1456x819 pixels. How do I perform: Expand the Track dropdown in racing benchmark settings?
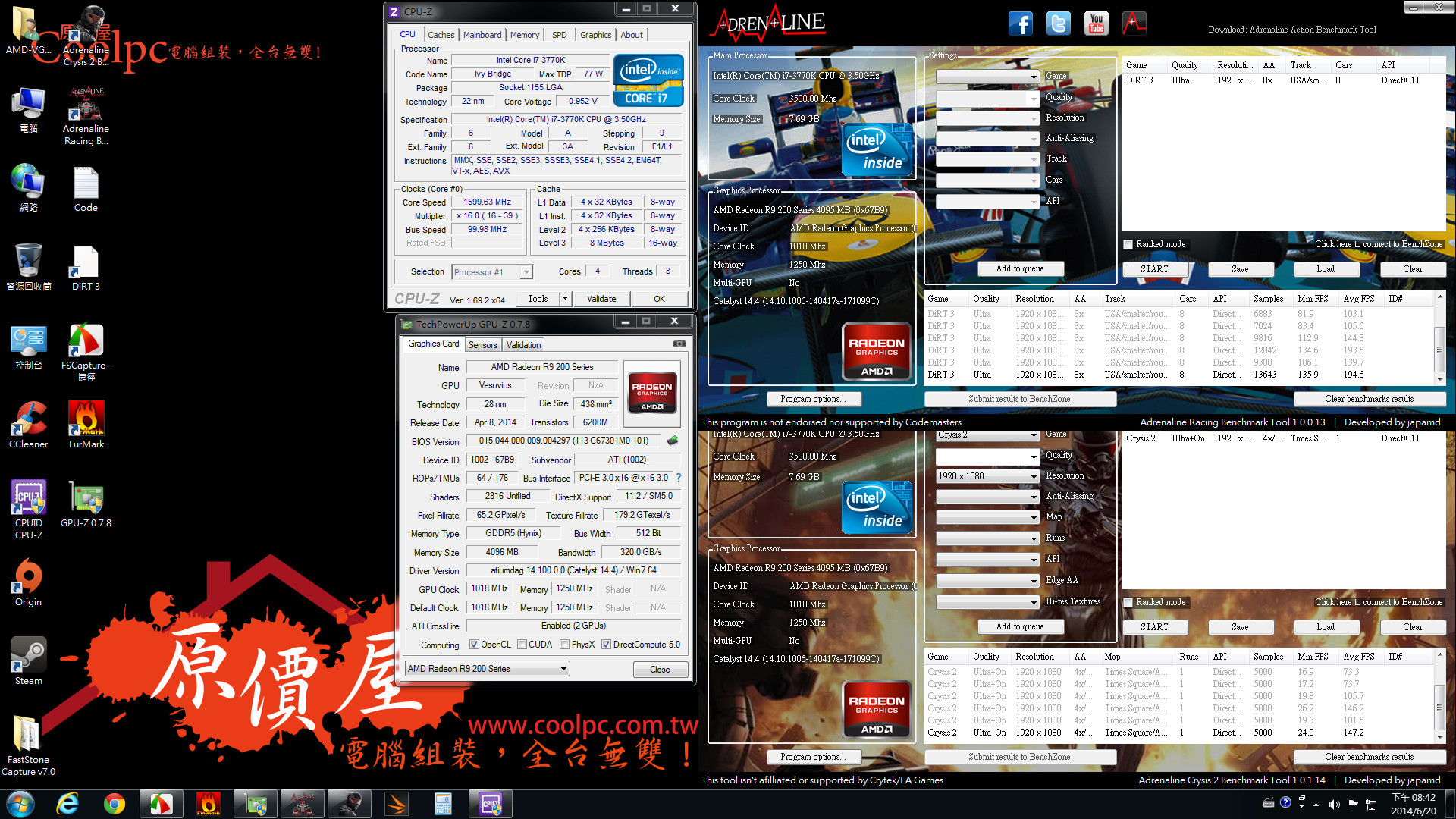coord(987,159)
